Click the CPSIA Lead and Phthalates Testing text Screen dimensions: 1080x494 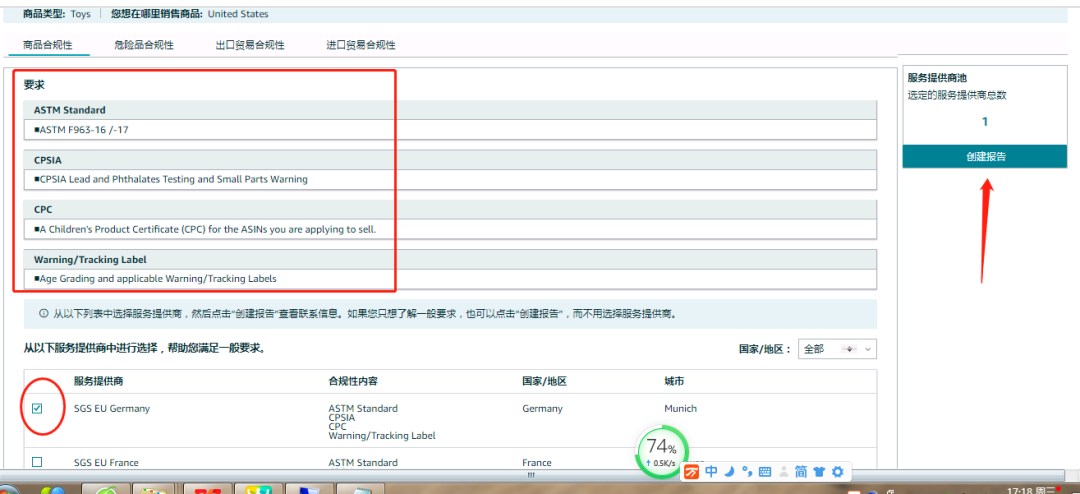pos(171,179)
